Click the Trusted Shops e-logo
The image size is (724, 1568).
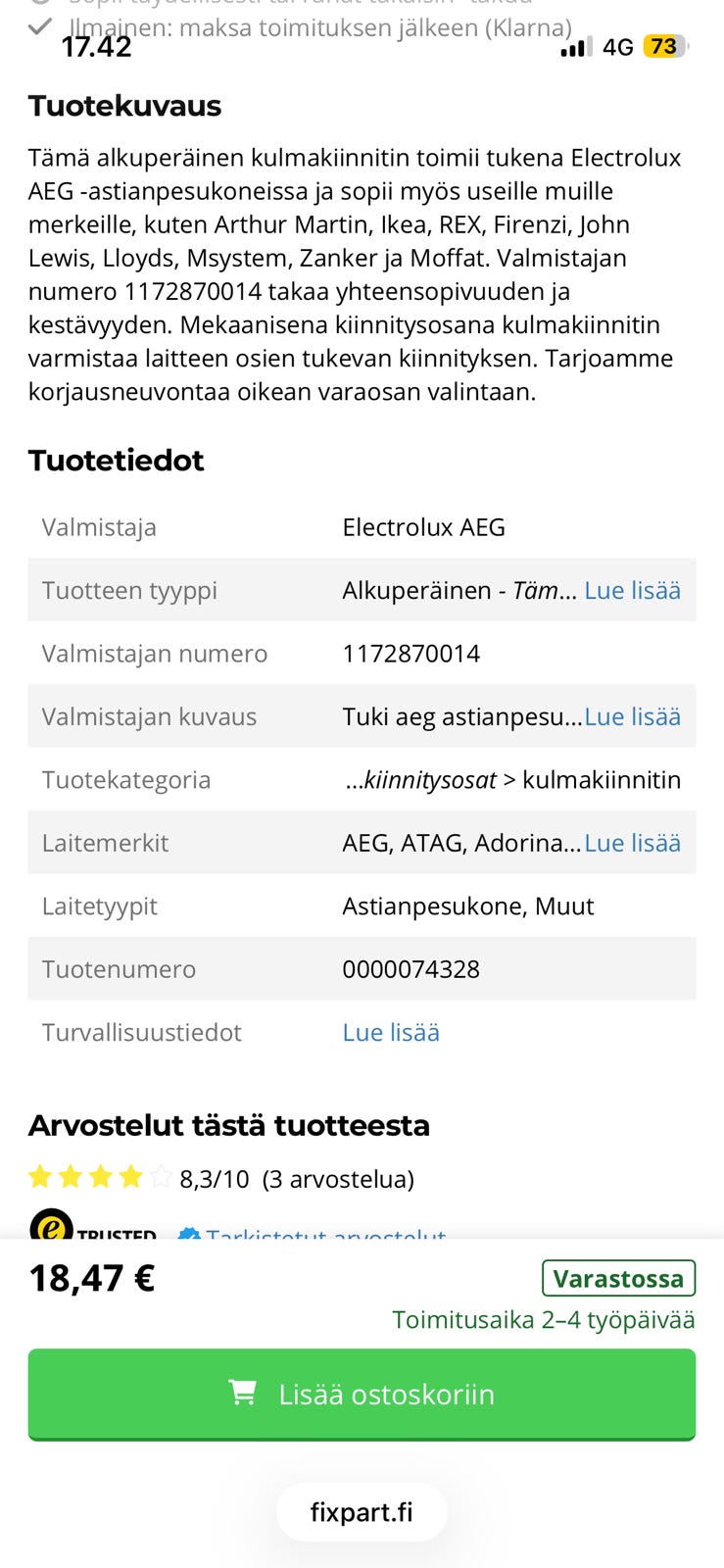click(x=51, y=1227)
